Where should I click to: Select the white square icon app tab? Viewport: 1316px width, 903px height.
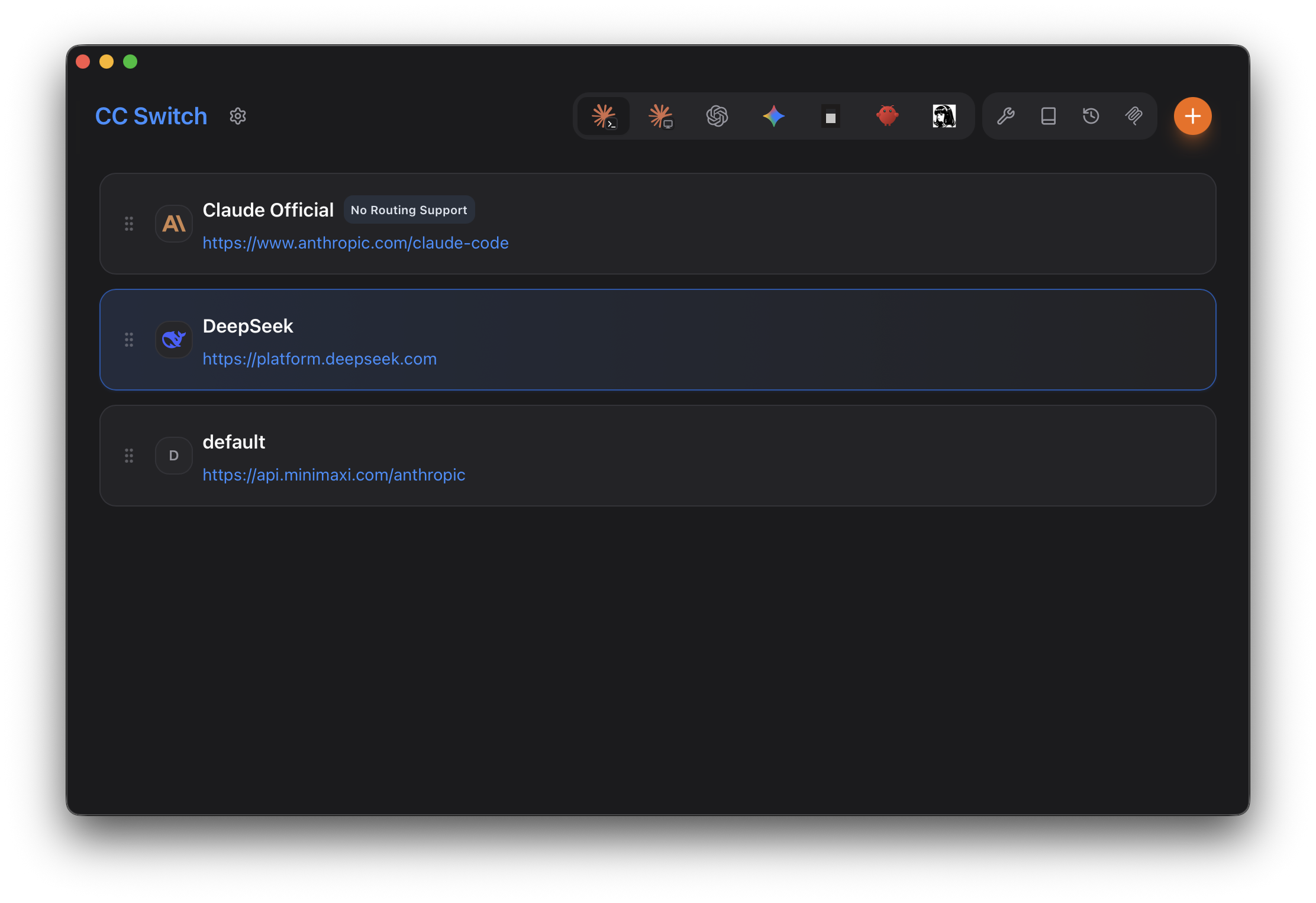coord(831,117)
